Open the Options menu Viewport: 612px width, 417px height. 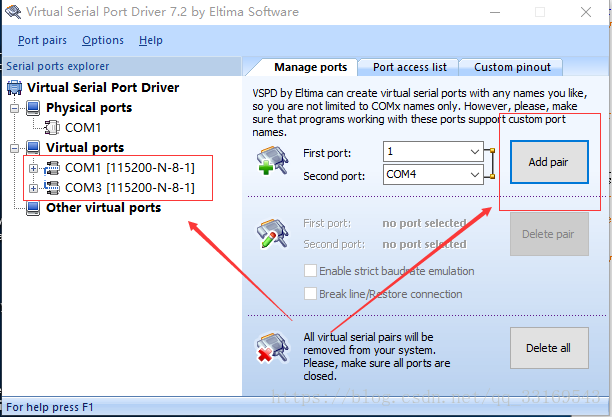(x=103, y=40)
